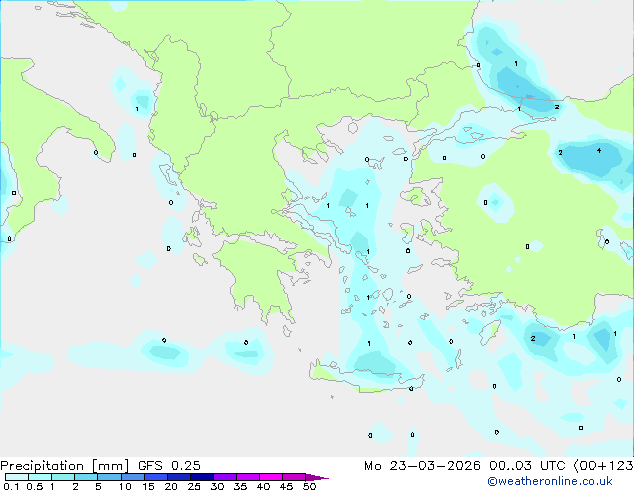Click the purple arrow tip above 50 mm

(x=317, y=477)
